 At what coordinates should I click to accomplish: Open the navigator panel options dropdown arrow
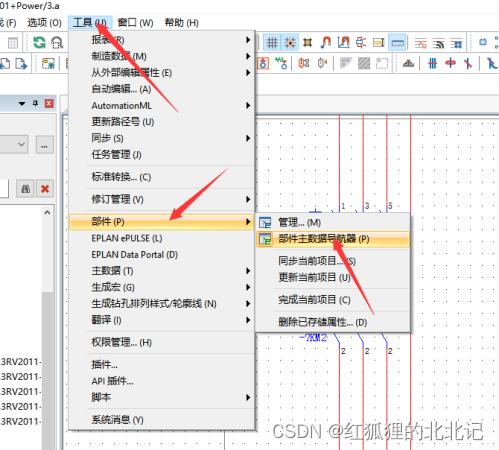point(22,103)
